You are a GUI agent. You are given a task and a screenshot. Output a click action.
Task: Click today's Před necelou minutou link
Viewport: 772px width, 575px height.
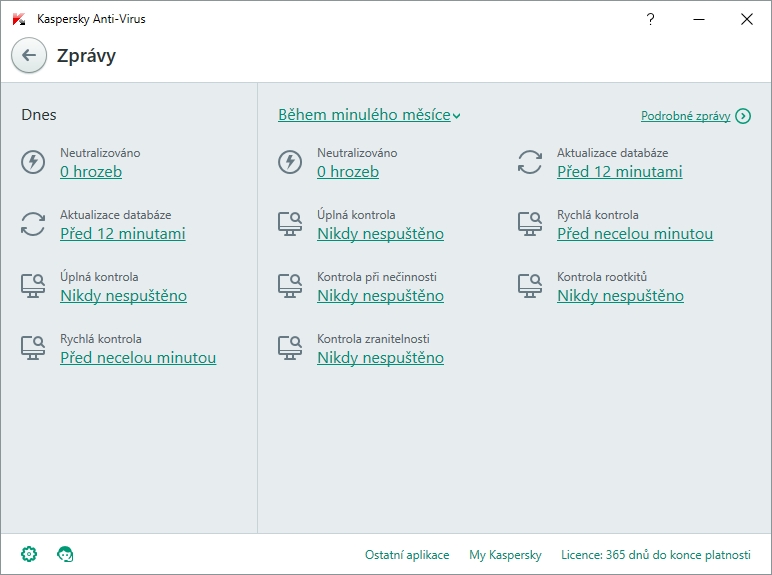(x=138, y=358)
